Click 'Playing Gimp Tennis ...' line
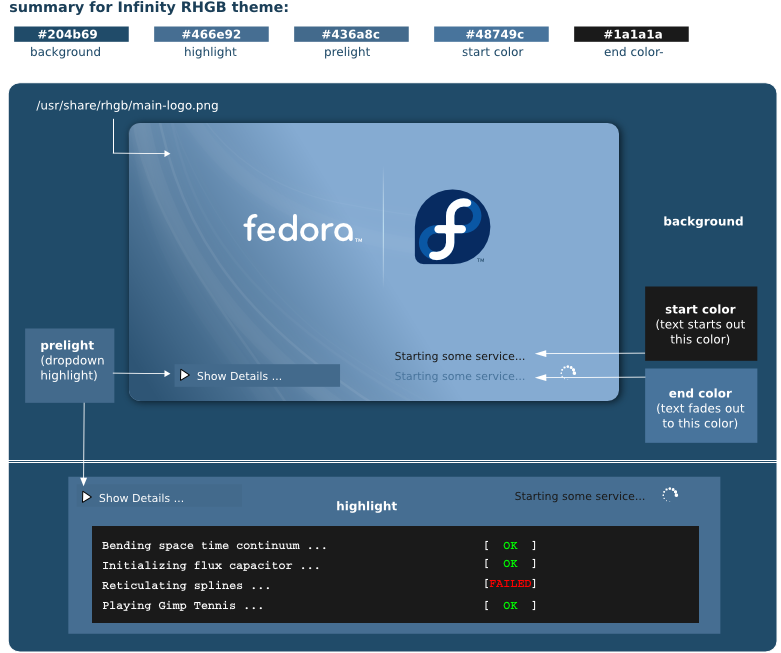 click(182, 605)
